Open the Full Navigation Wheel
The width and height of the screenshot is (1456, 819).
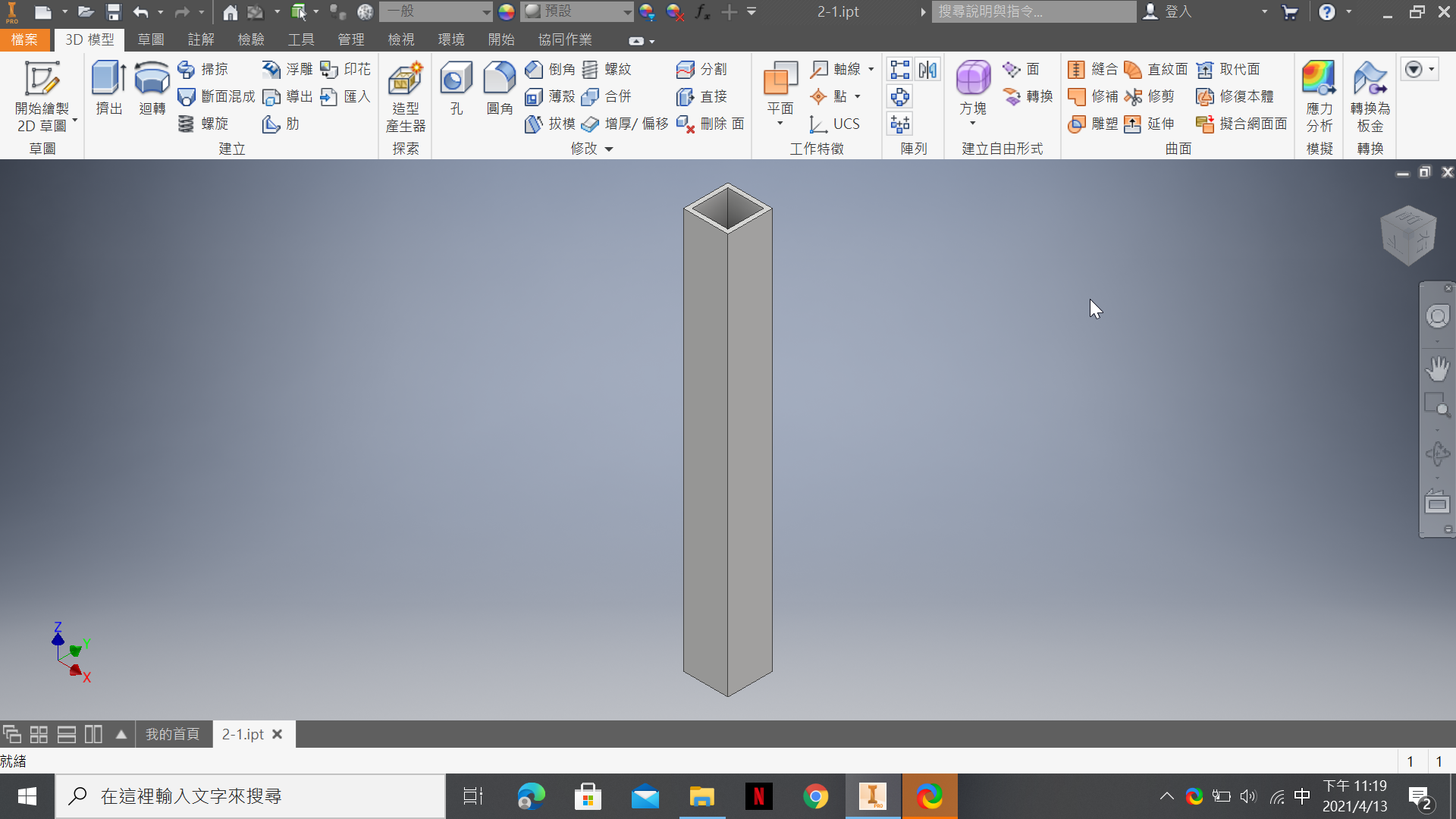(1437, 316)
